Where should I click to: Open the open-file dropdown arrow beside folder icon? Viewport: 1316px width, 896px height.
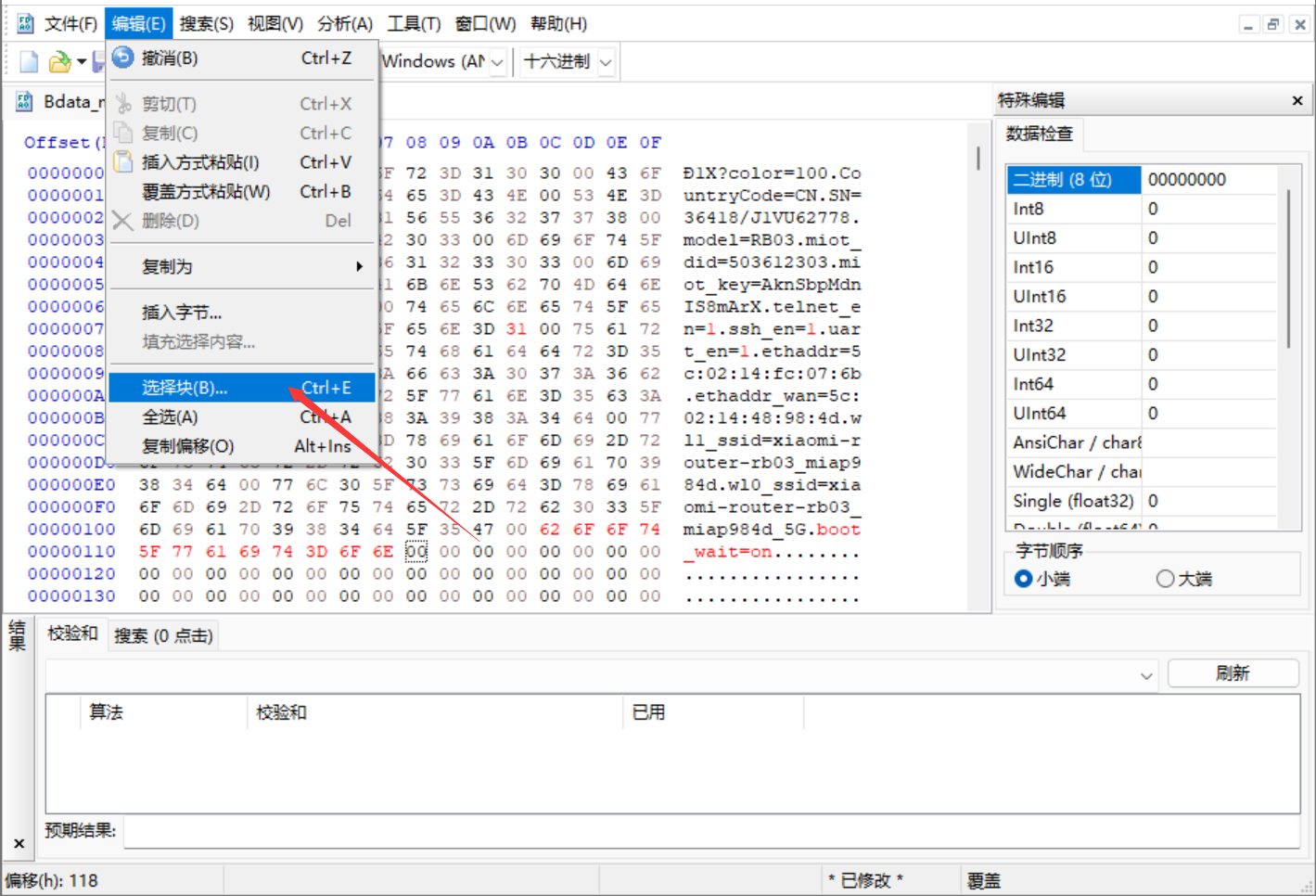(x=82, y=62)
